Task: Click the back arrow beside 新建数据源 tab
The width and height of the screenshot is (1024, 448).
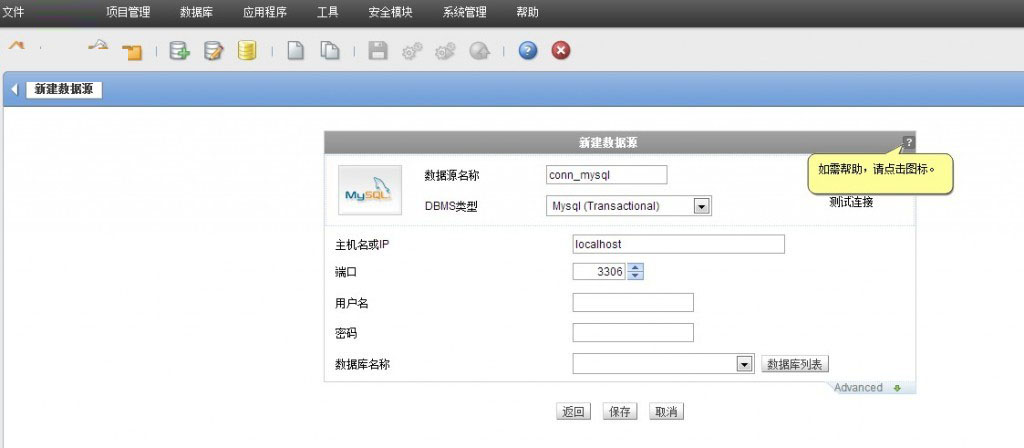Action: 15,90
